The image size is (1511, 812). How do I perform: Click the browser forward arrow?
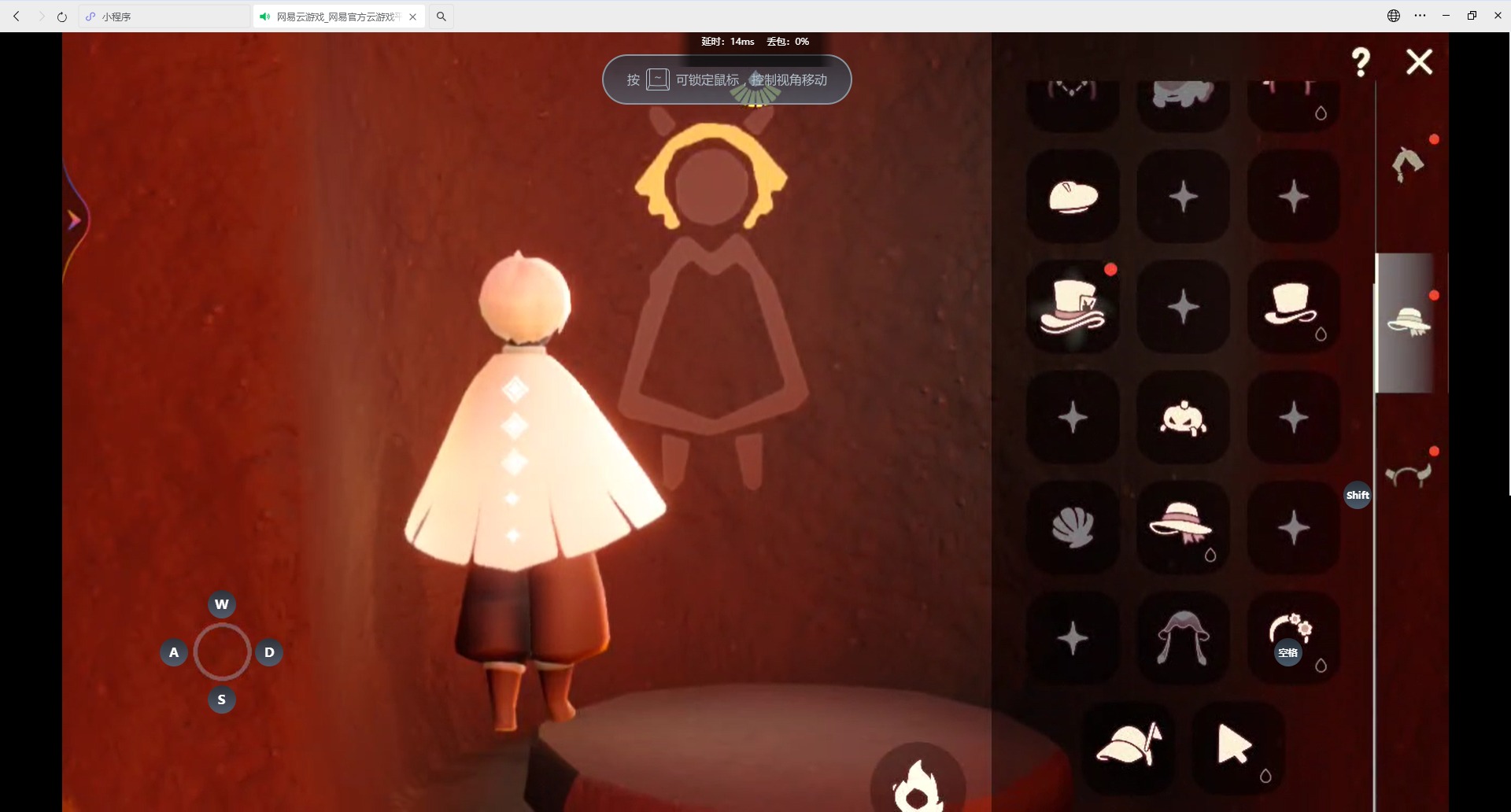pos(41,17)
